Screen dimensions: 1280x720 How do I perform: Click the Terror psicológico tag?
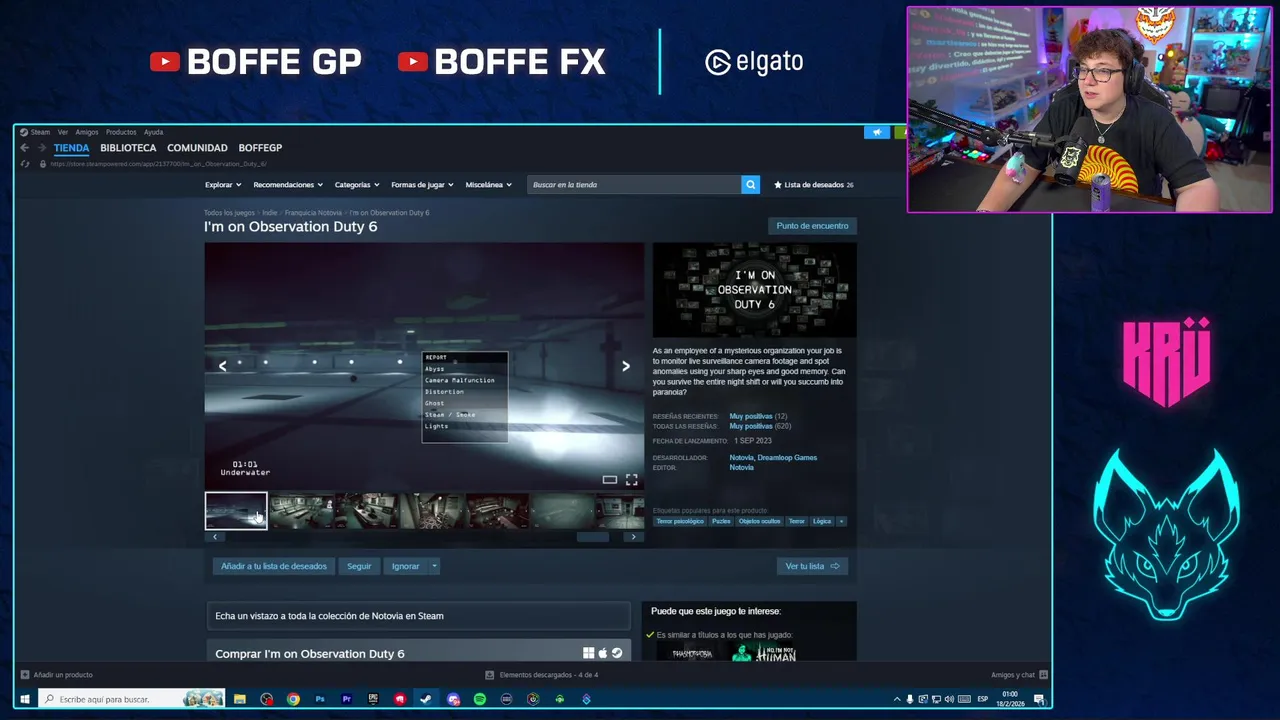pyautogui.click(x=680, y=521)
